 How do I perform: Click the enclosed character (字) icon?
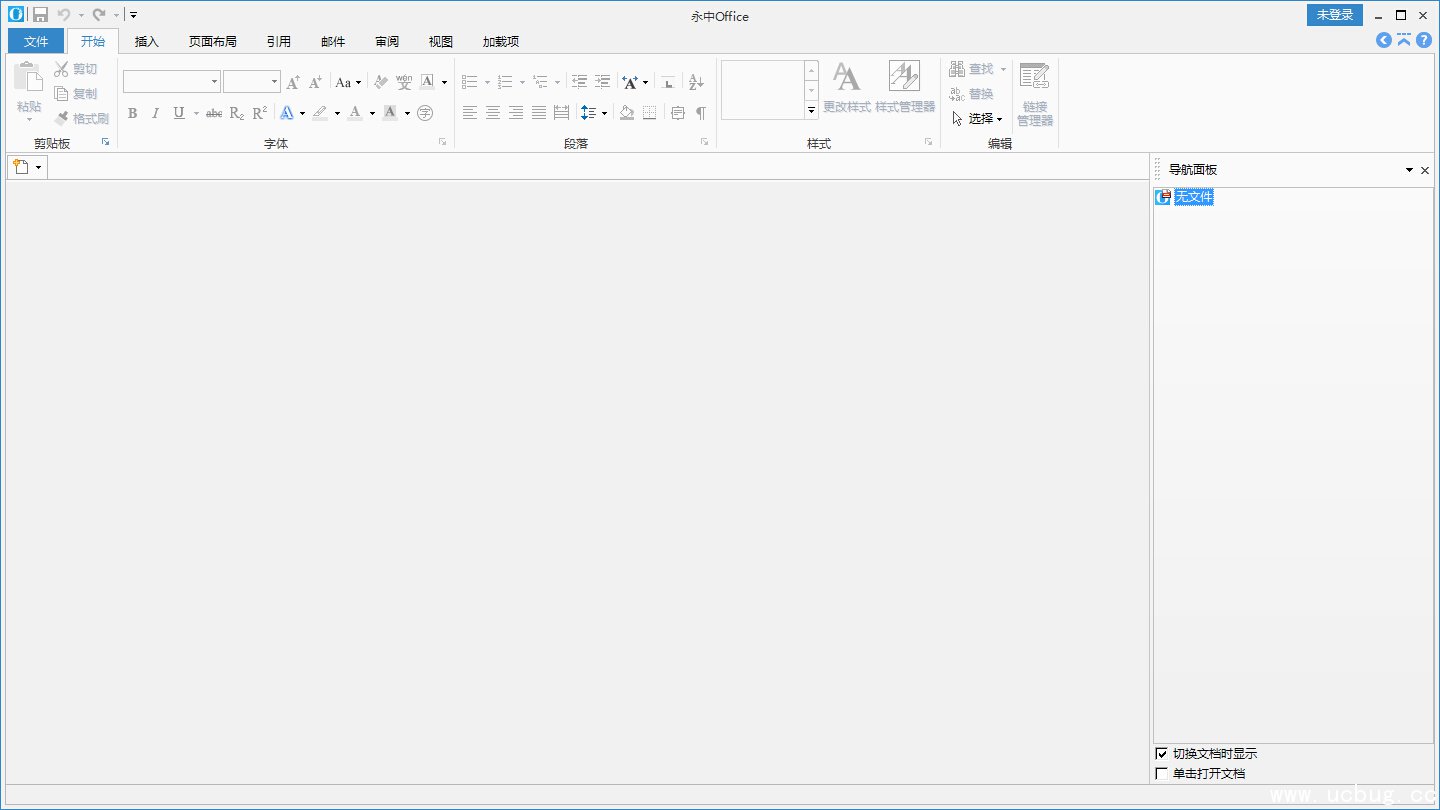tap(425, 113)
